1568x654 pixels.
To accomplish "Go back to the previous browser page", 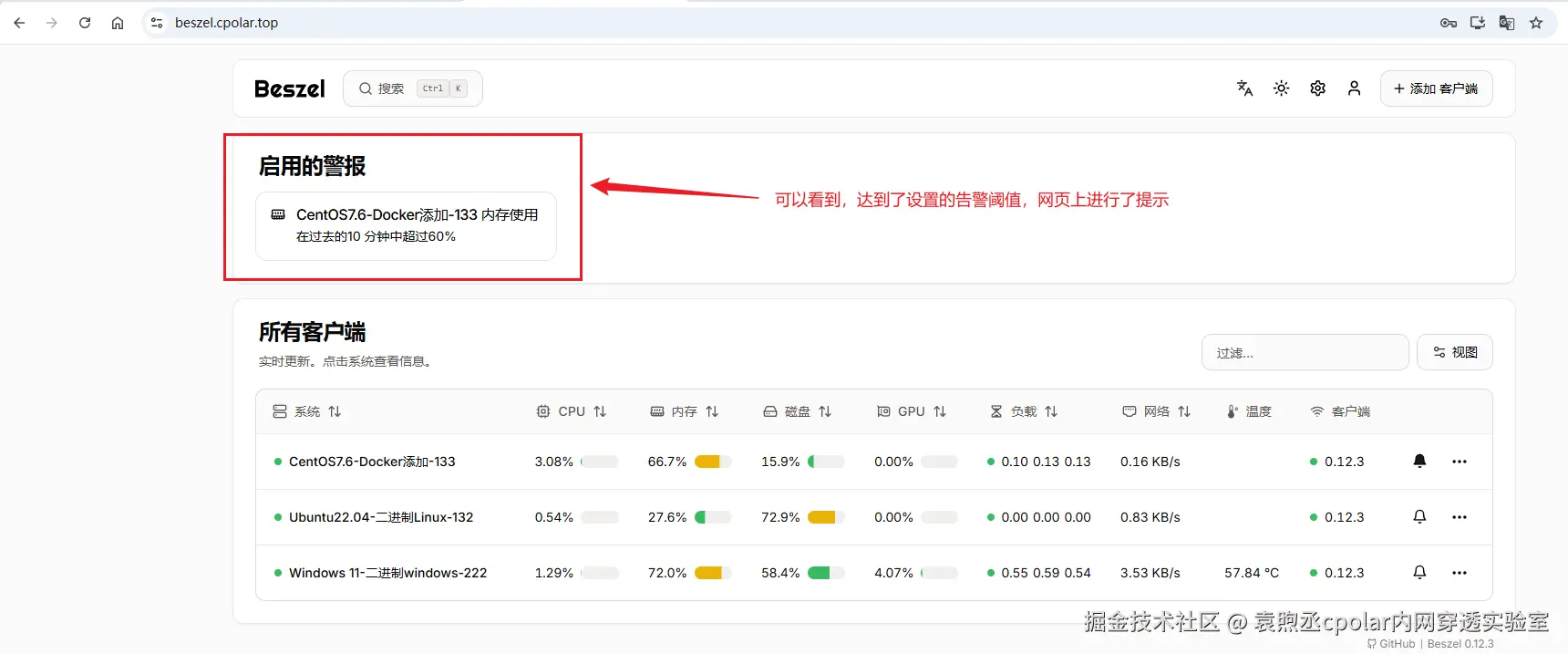I will tap(19, 23).
